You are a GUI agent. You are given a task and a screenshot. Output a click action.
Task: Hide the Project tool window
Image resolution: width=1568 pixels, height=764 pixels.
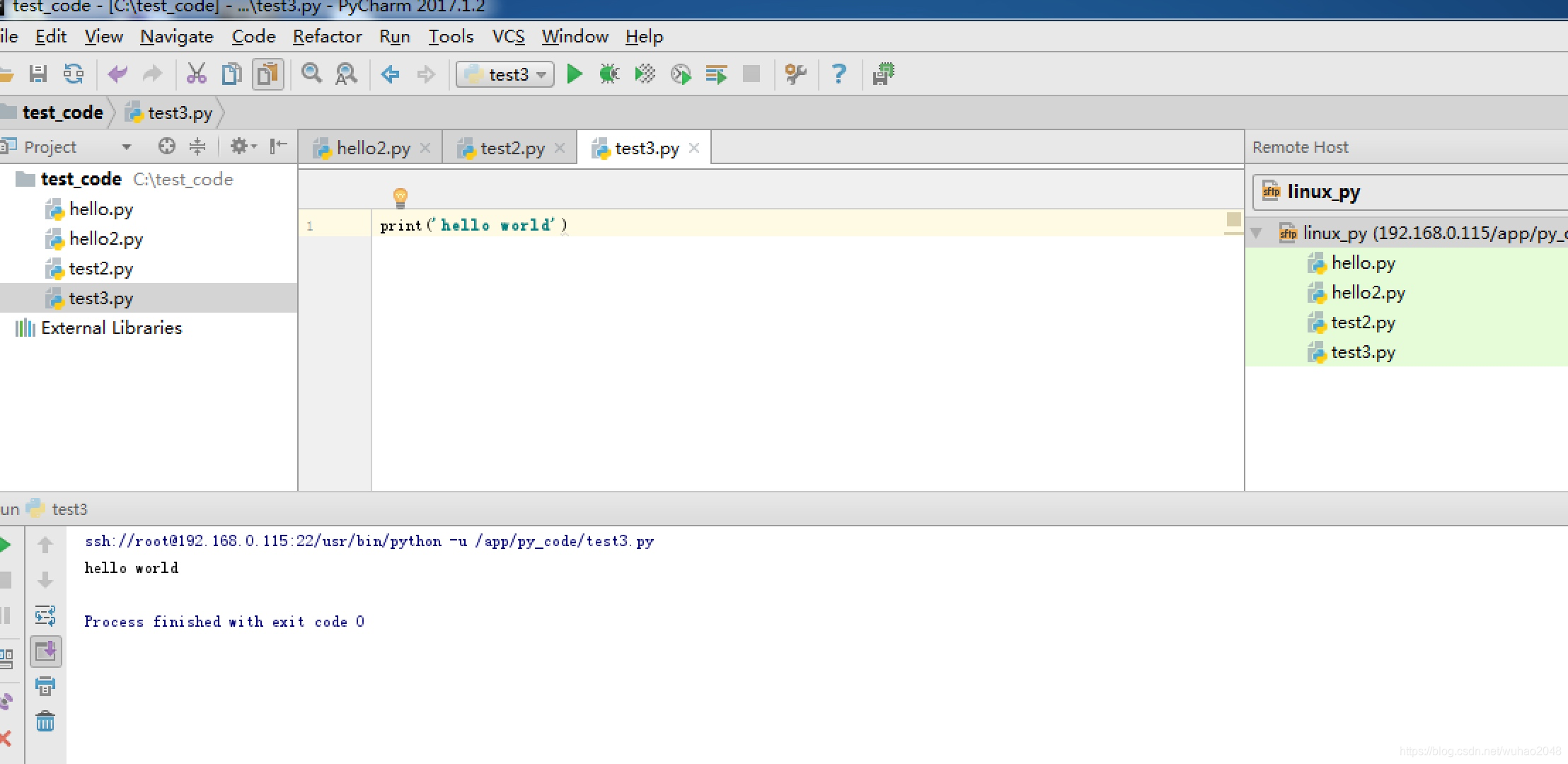278,146
